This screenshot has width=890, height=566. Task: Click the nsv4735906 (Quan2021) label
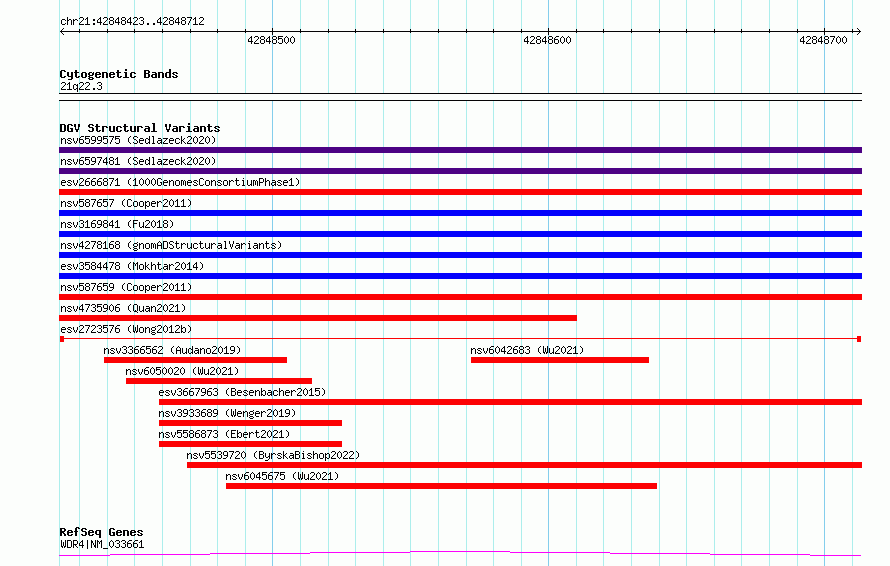pyautogui.click(x=123, y=308)
